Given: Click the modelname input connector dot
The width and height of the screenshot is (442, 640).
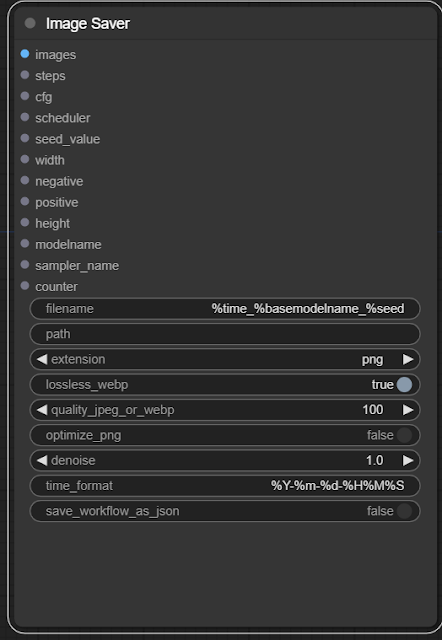Looking at the screenshot, I should pos(25,244).
